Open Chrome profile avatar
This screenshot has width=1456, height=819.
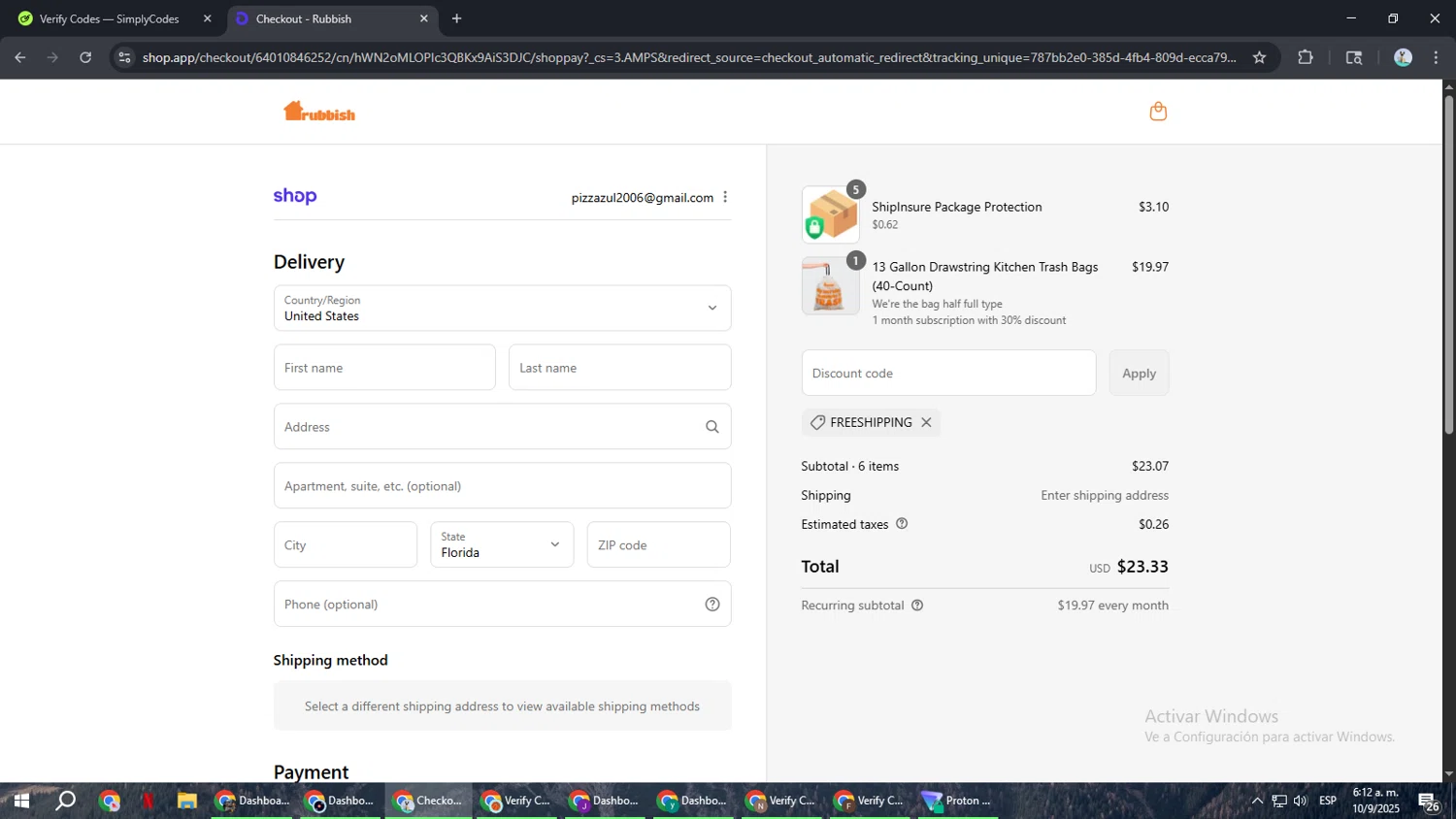[x=1403, y=57]
